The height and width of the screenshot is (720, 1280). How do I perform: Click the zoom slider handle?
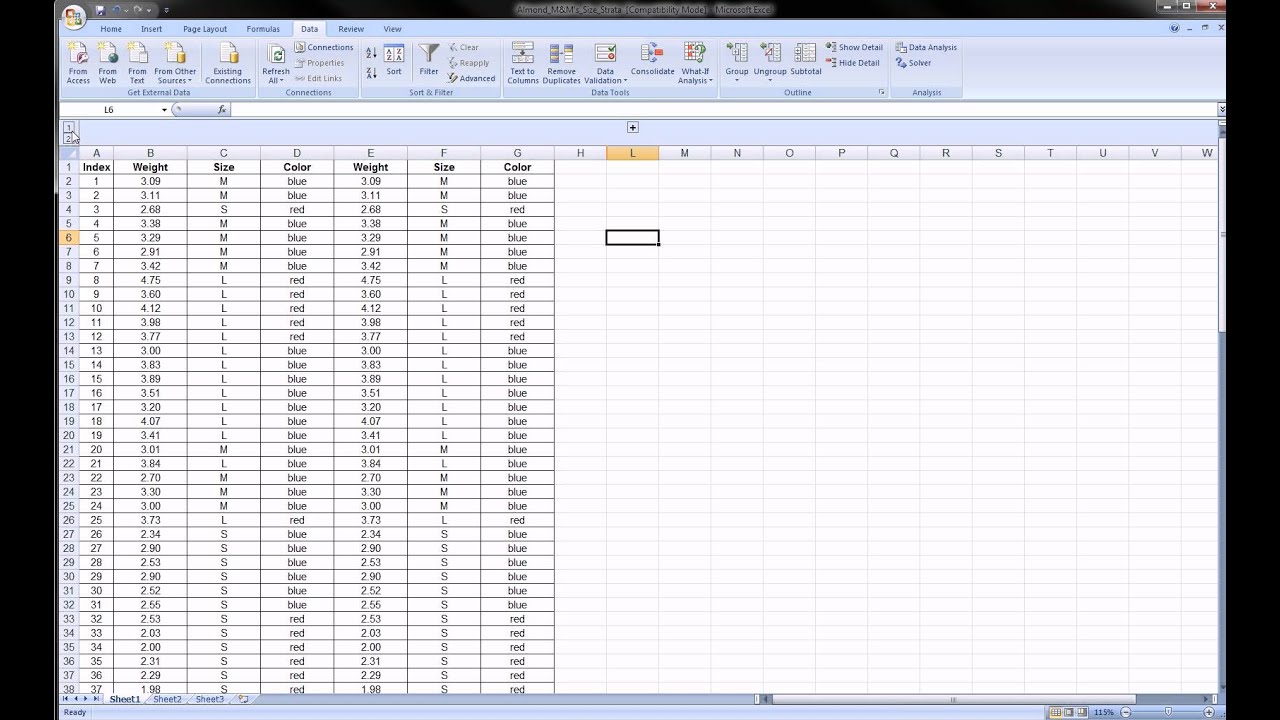click(1168, 712)
